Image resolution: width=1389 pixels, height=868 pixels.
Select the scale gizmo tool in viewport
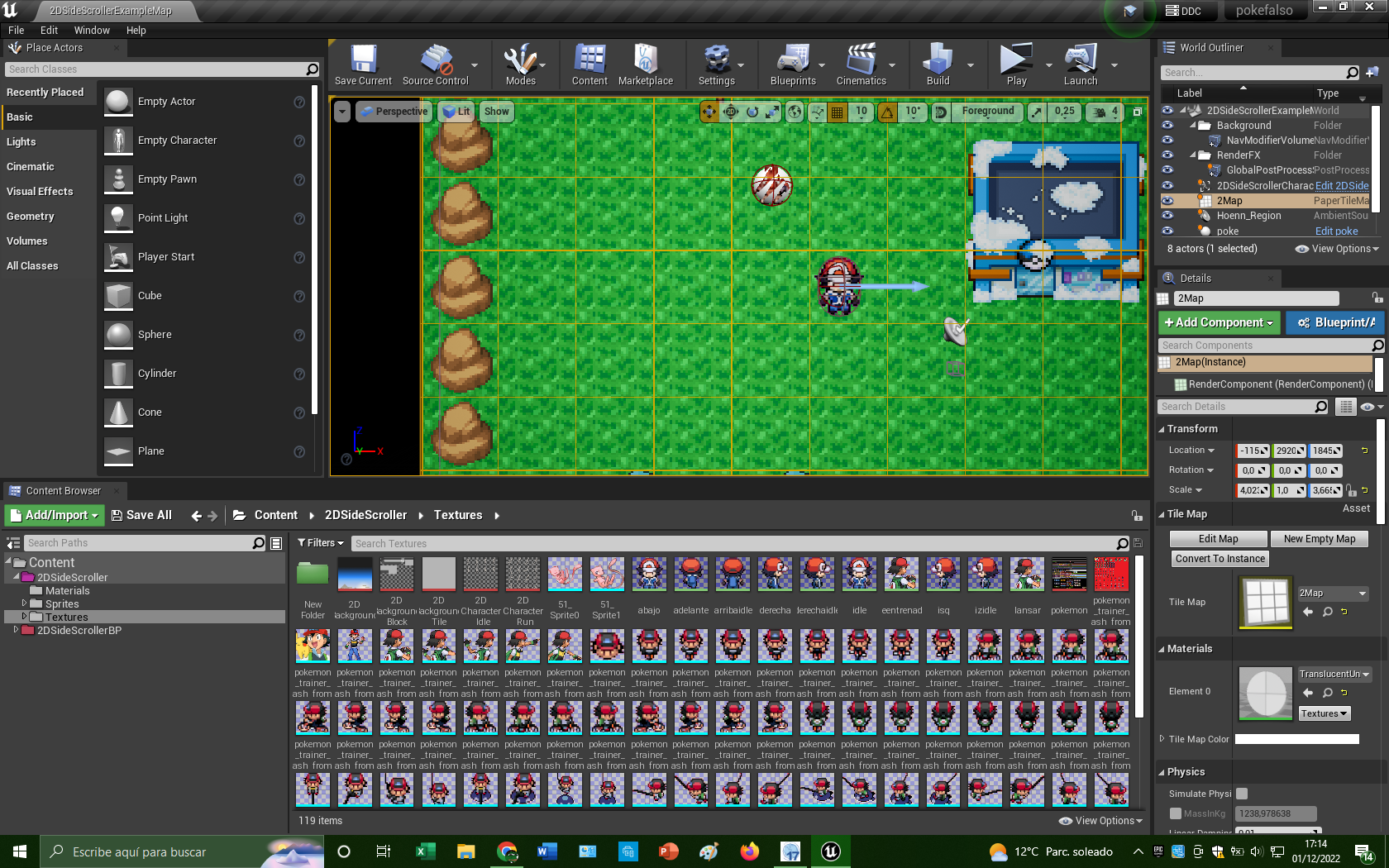(x=772, y=112)
